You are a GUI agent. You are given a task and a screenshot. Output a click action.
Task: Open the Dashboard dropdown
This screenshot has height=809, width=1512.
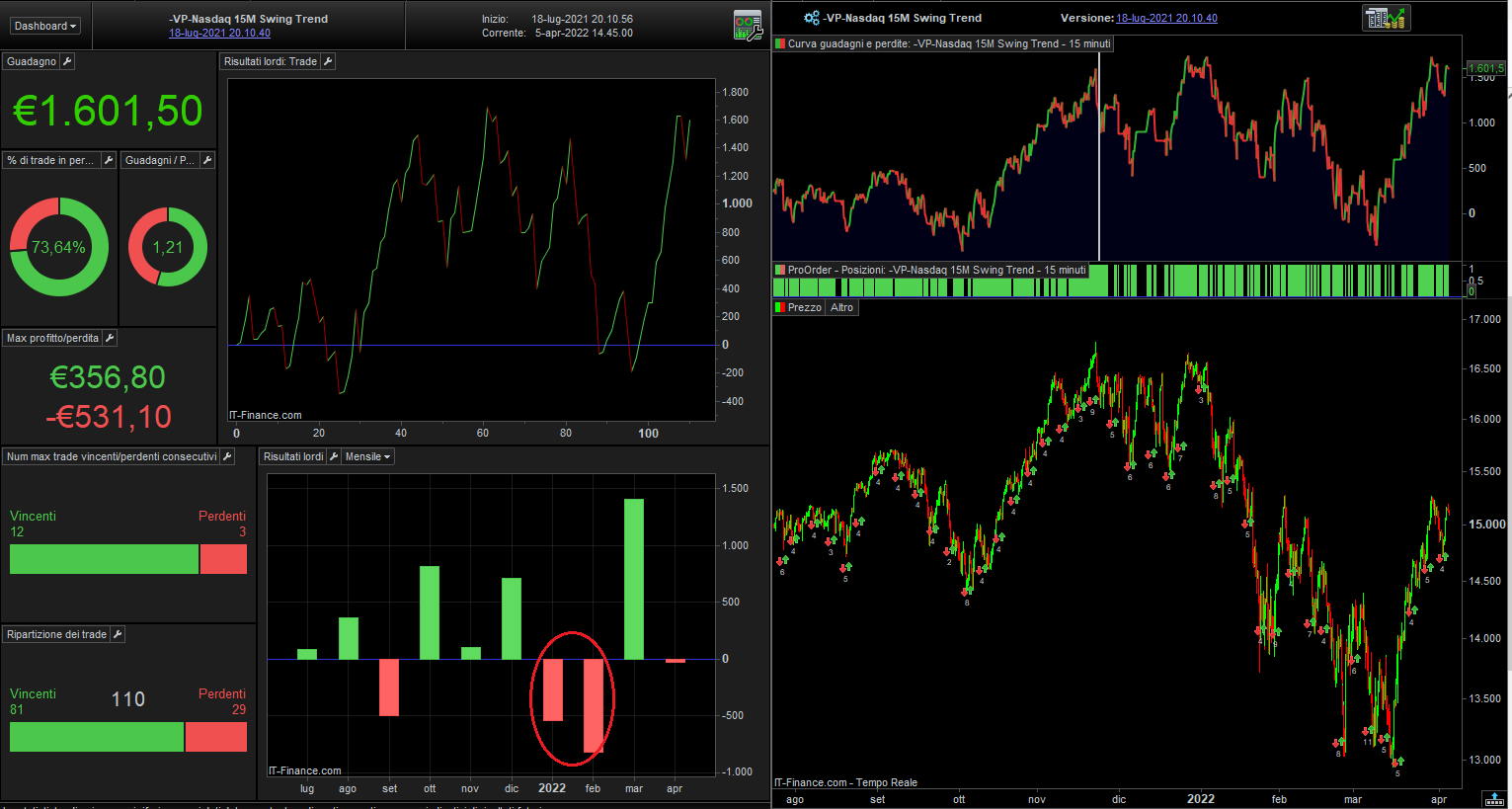click(45, 26)
